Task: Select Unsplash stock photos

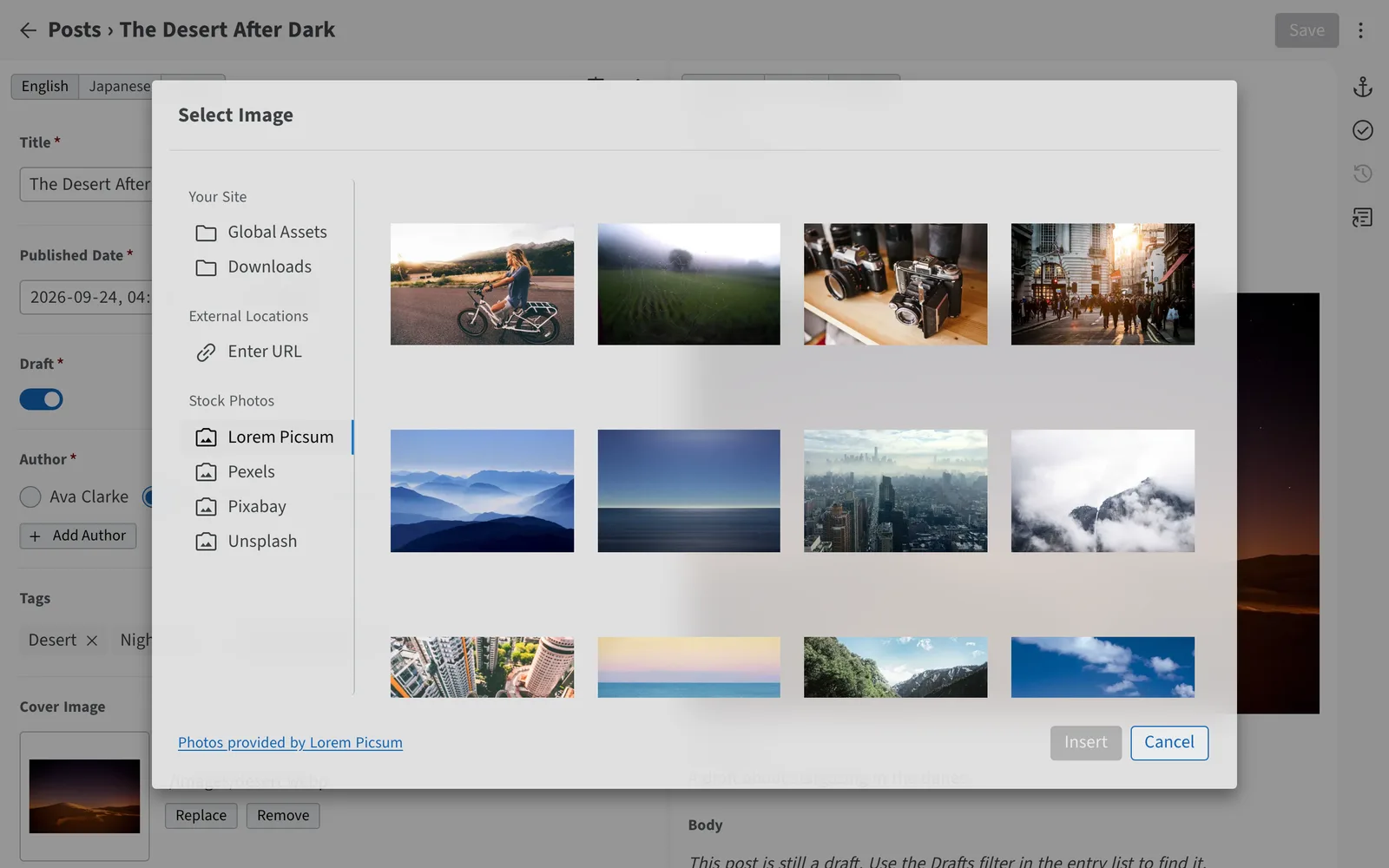Action: 267,541
